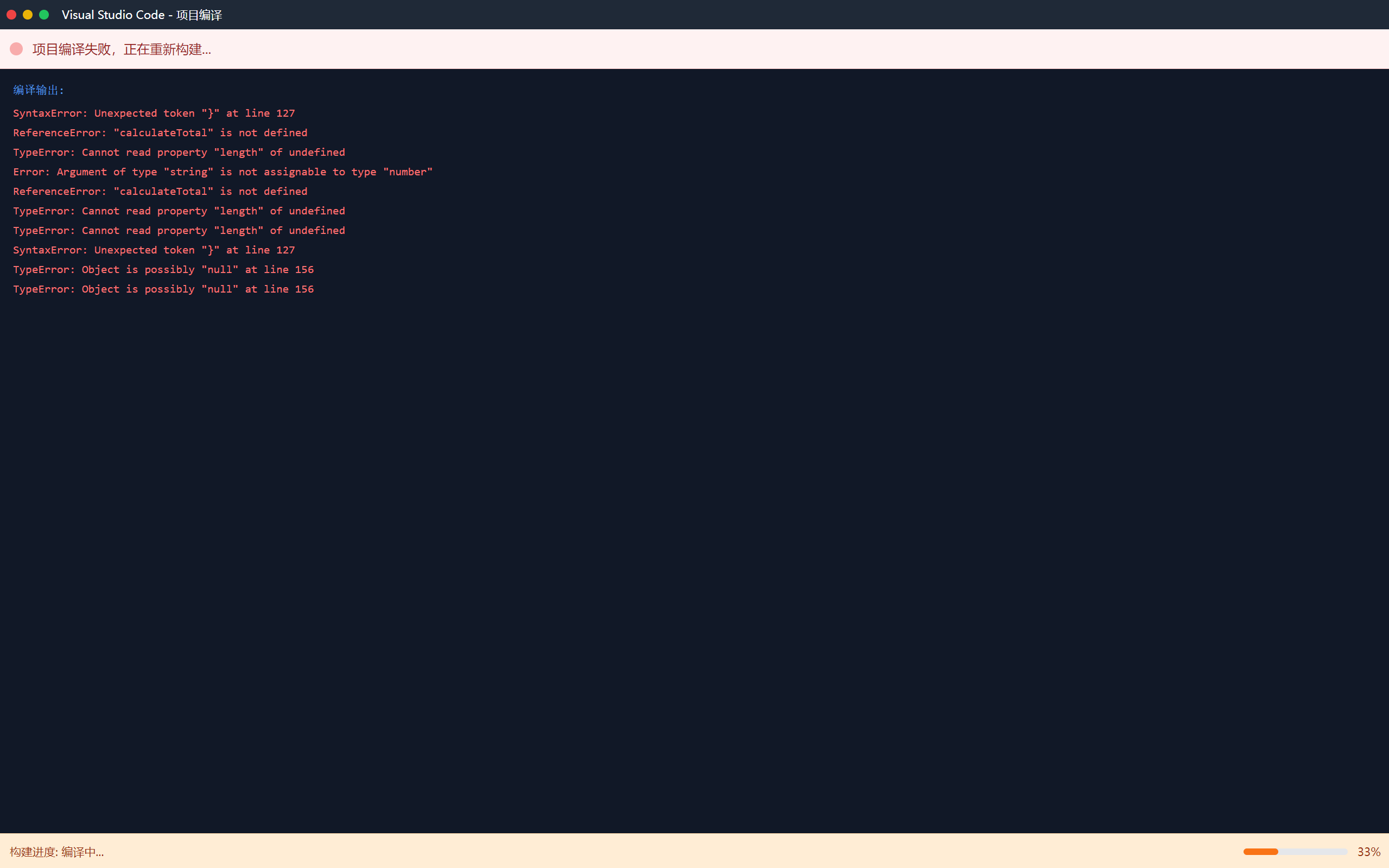Select the second calculateTotal ReferenceError line
The width and height of the screenshot is (1389, 868).
[x=160, y=191]
